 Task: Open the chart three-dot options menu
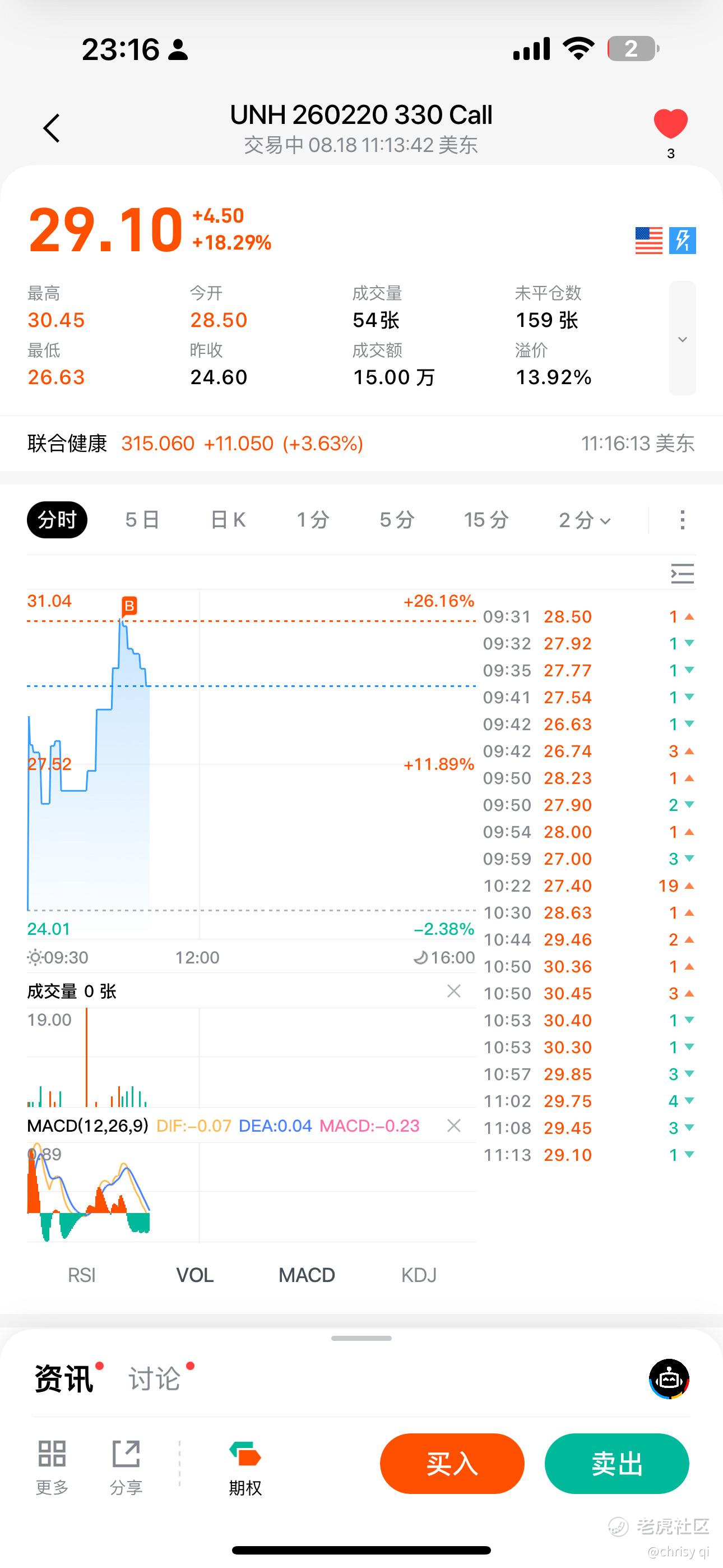tap(682, 520)
